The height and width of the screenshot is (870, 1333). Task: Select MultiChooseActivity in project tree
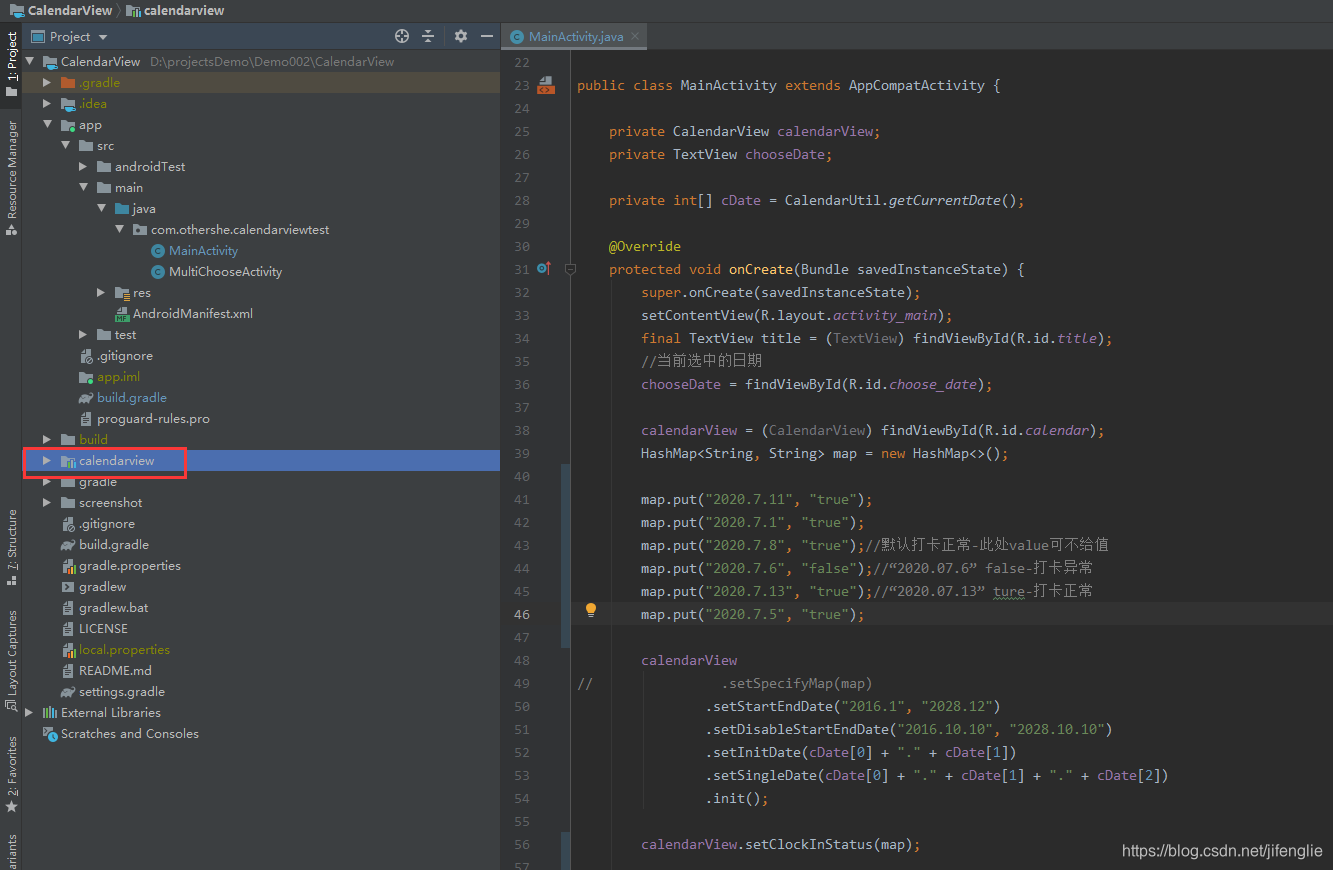tap(225, 272)
